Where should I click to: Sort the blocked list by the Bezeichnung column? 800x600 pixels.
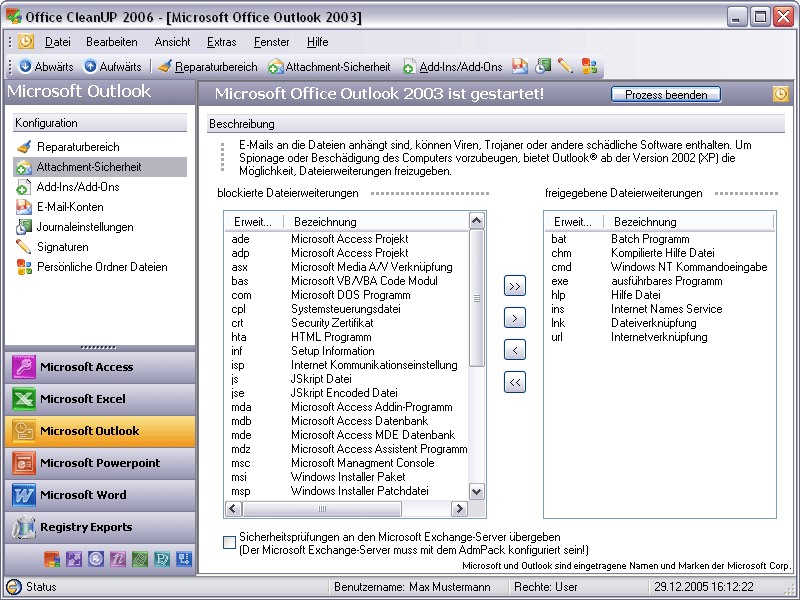376,222
